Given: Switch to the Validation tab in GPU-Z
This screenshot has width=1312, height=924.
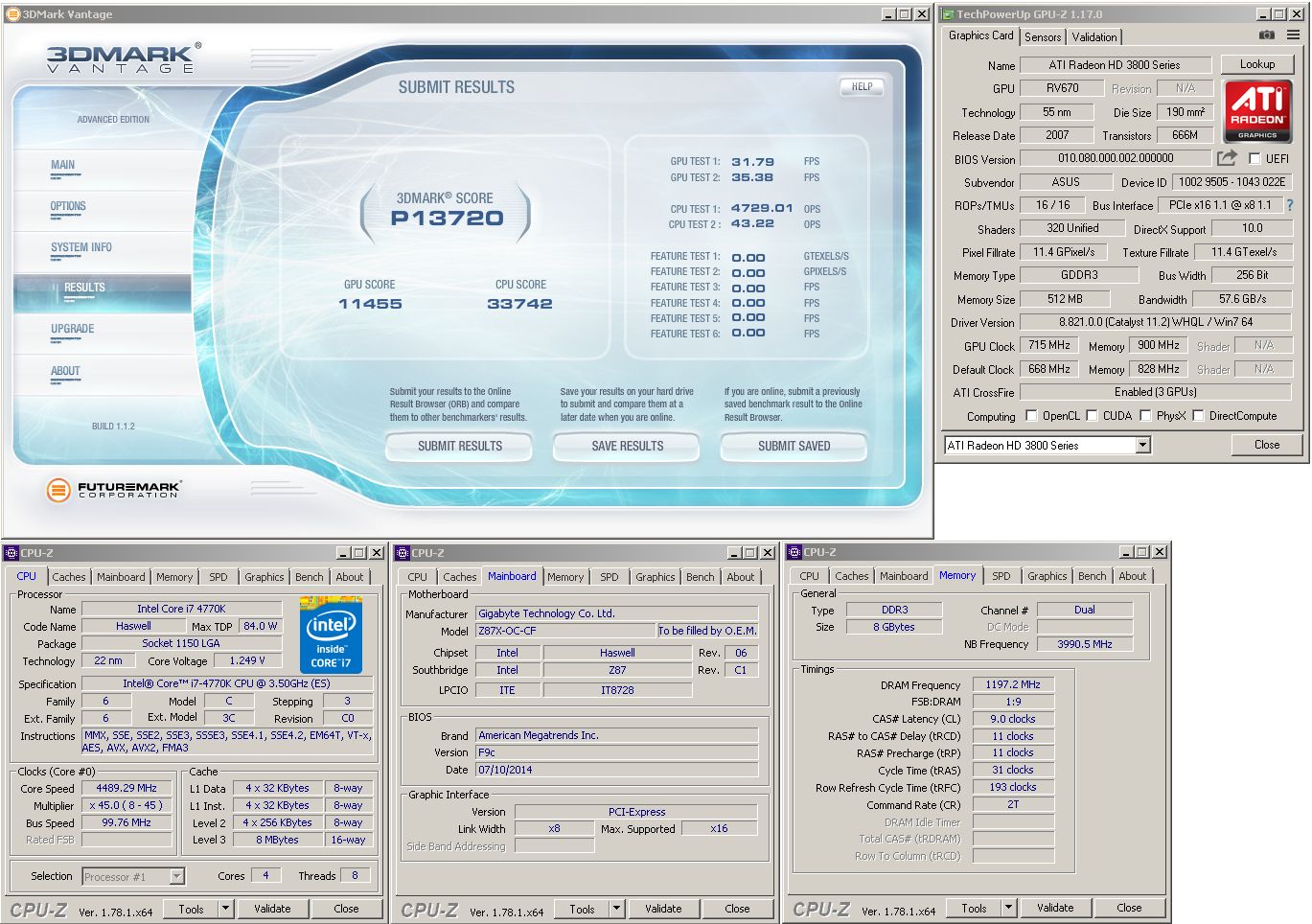Looking at the screenshot, I should coord(1094,36).
